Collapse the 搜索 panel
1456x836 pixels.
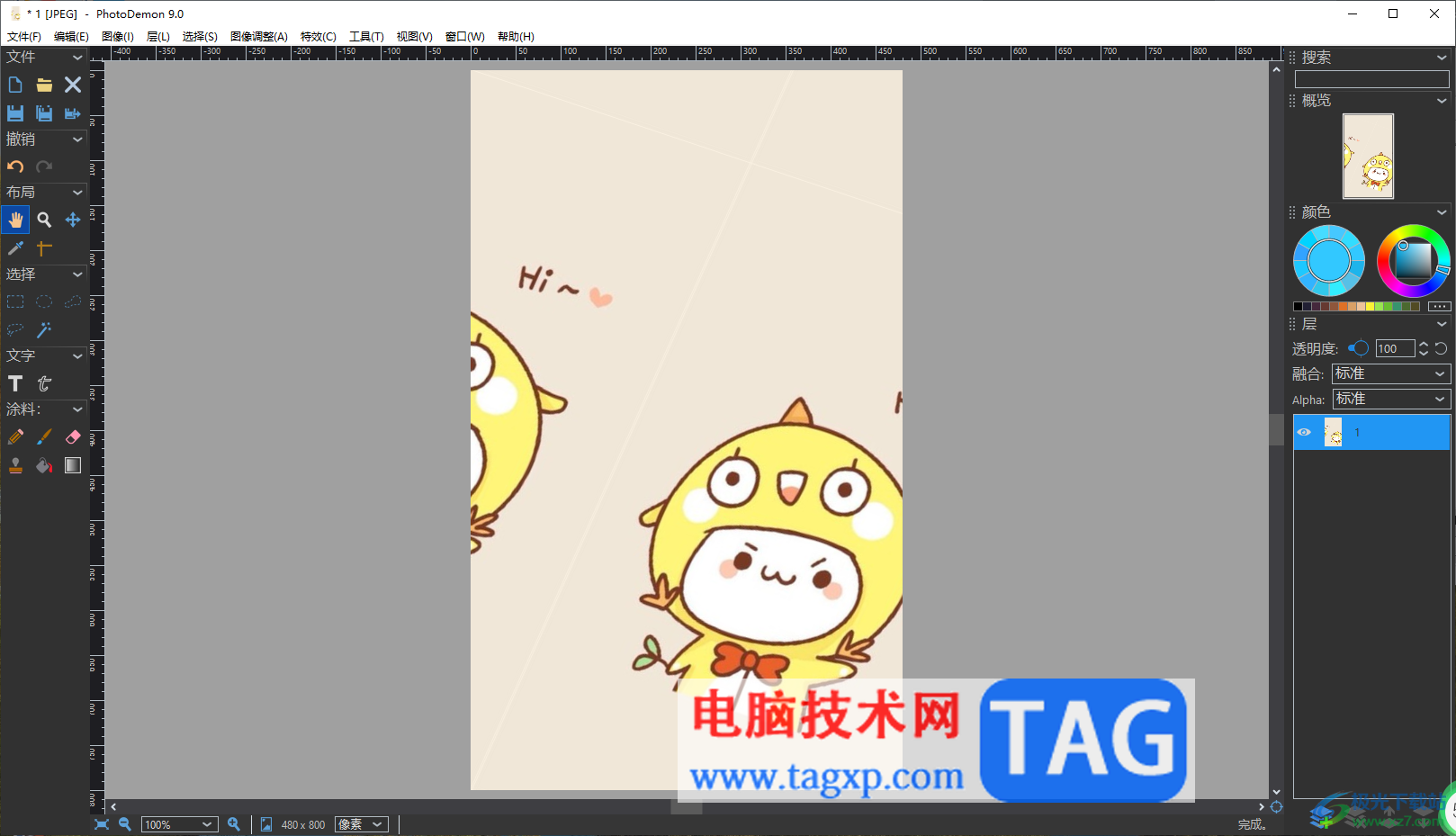[x=1442, y=58]
